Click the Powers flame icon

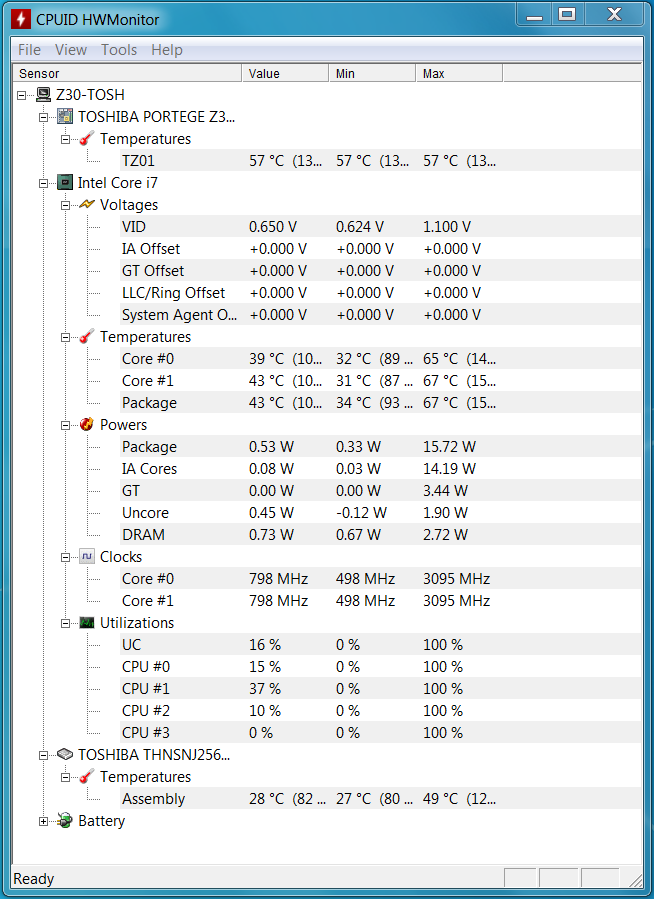[x=87, y=425]
